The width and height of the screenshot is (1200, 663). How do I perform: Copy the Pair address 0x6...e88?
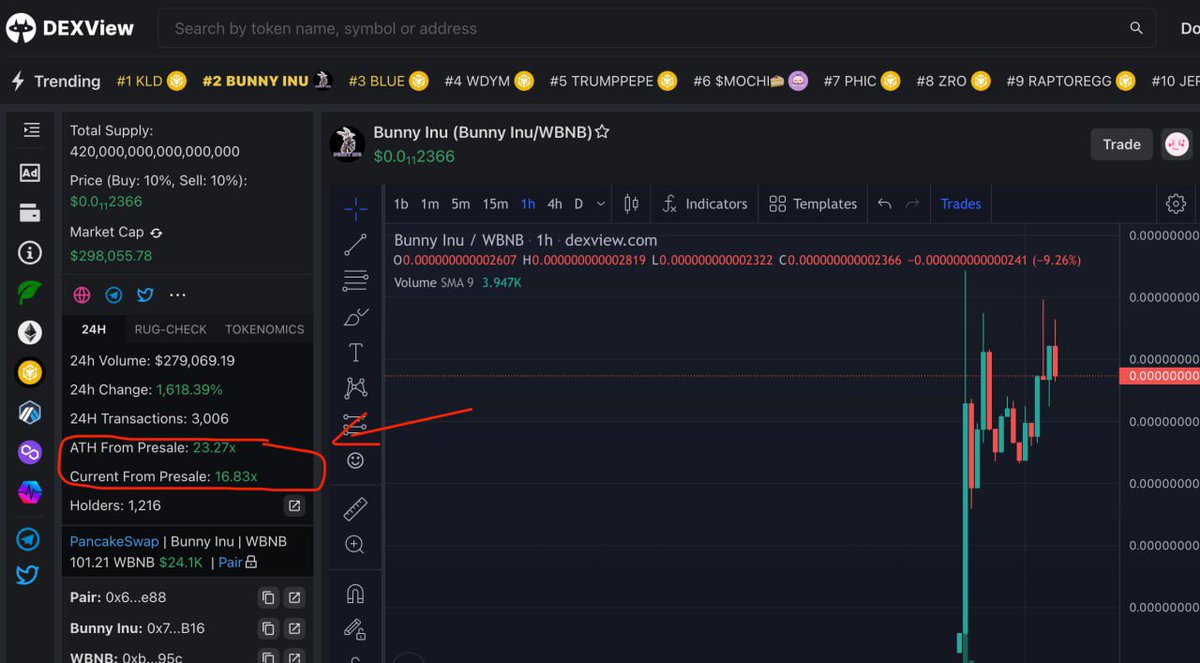pyautogui.click(x=268, y=597)
